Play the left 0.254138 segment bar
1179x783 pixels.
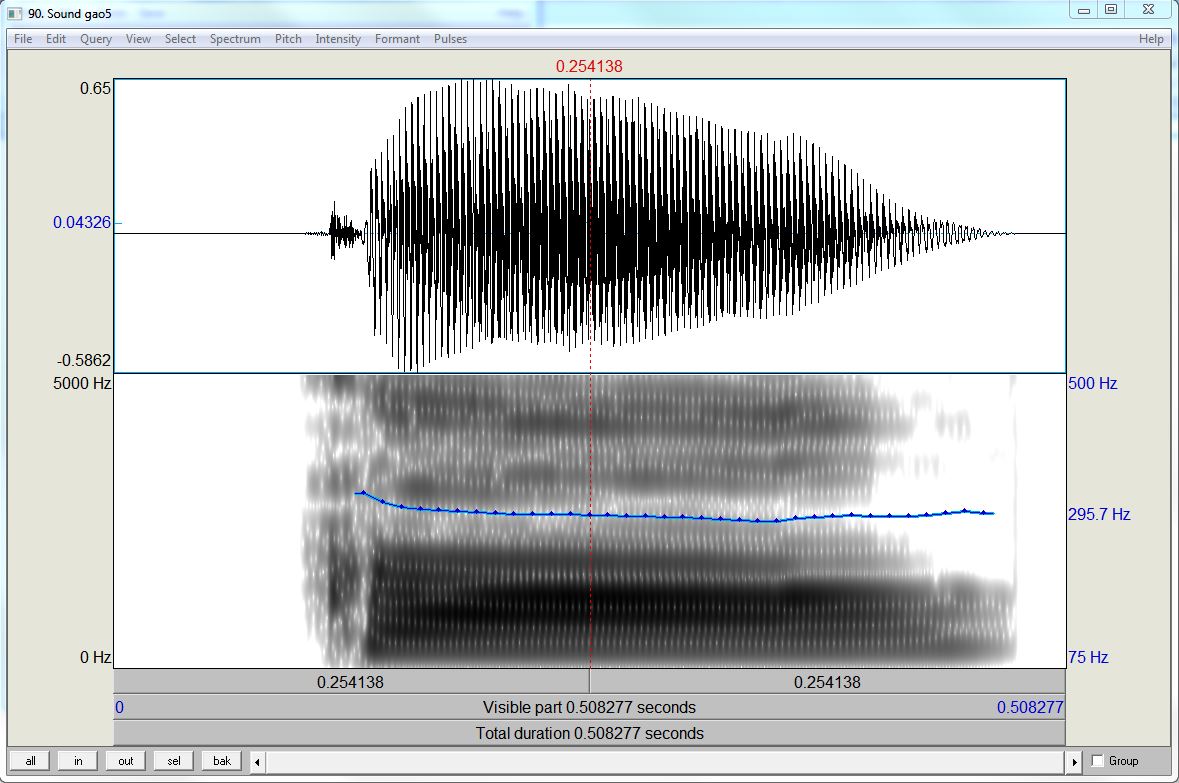(351, 682)
